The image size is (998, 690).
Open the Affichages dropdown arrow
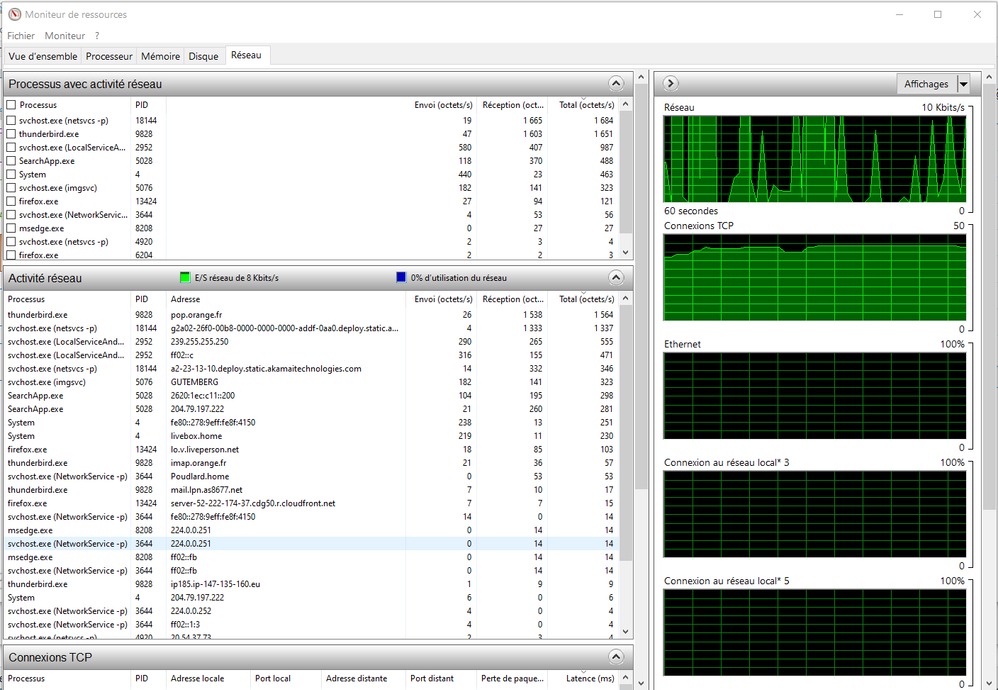[x=963, y=84]
